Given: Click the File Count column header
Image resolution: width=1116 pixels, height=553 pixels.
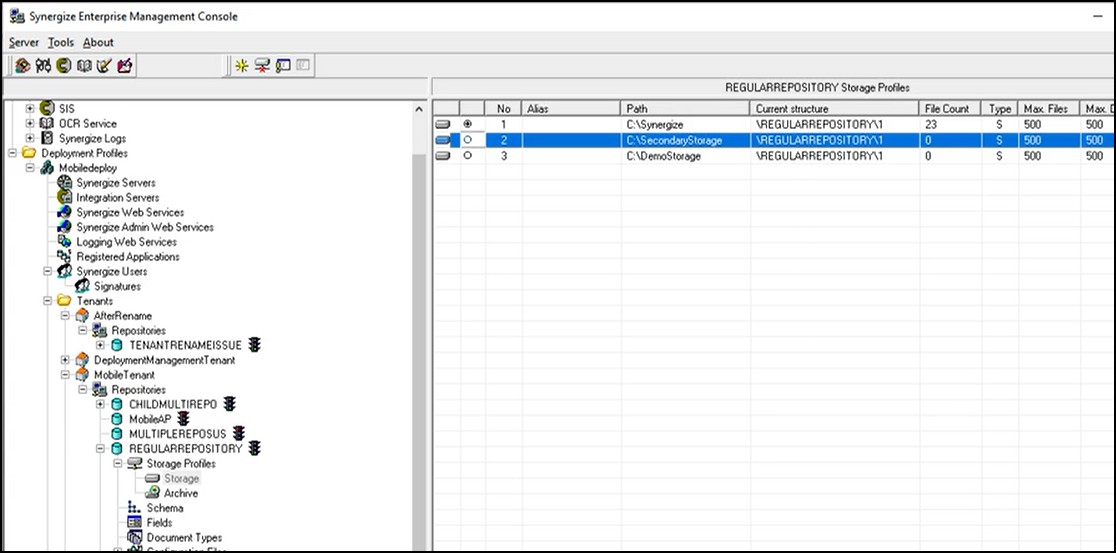Looking at the screenshot, I should pos(946,108).
